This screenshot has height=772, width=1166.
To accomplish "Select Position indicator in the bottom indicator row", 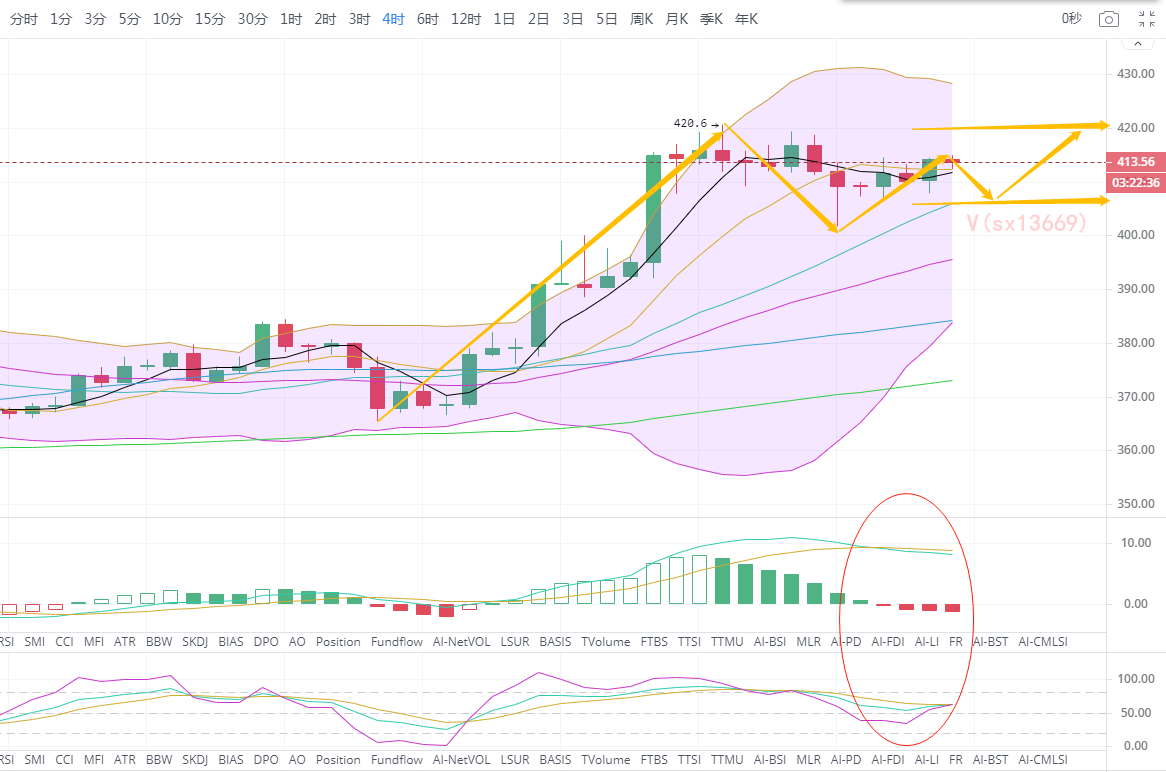I will [338, 760].
